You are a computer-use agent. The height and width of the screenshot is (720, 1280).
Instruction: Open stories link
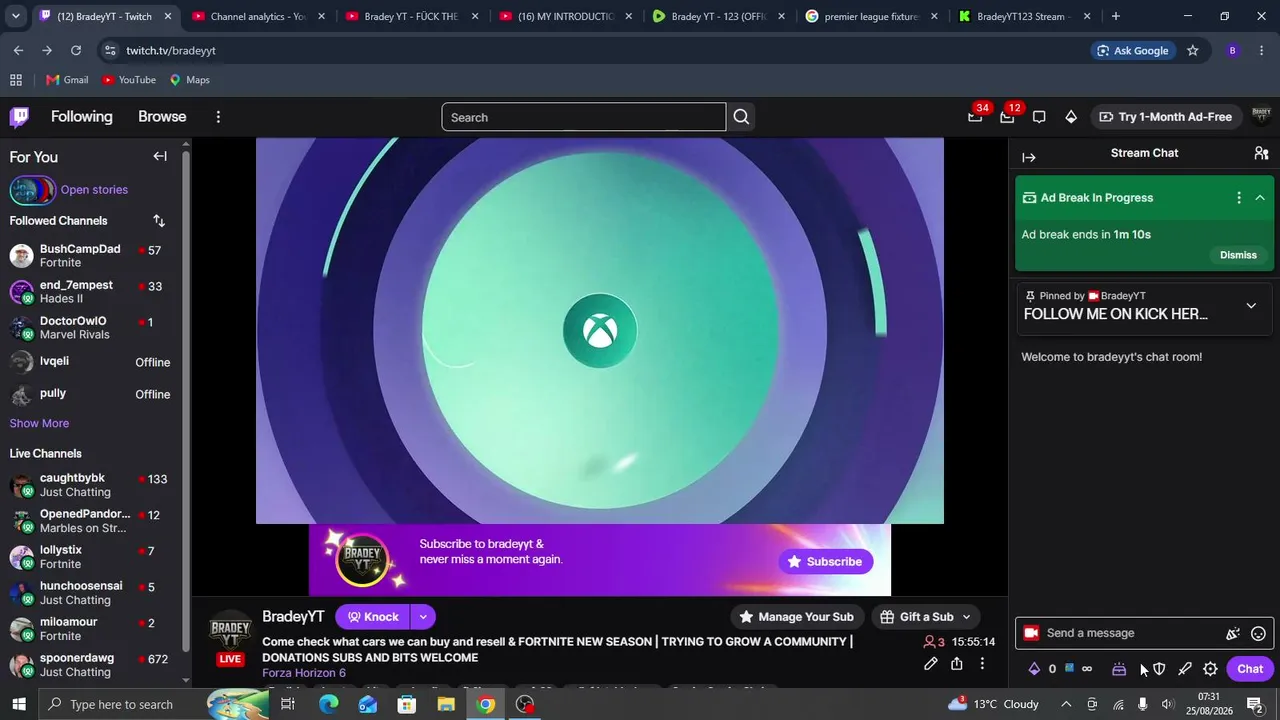(94, 190)
